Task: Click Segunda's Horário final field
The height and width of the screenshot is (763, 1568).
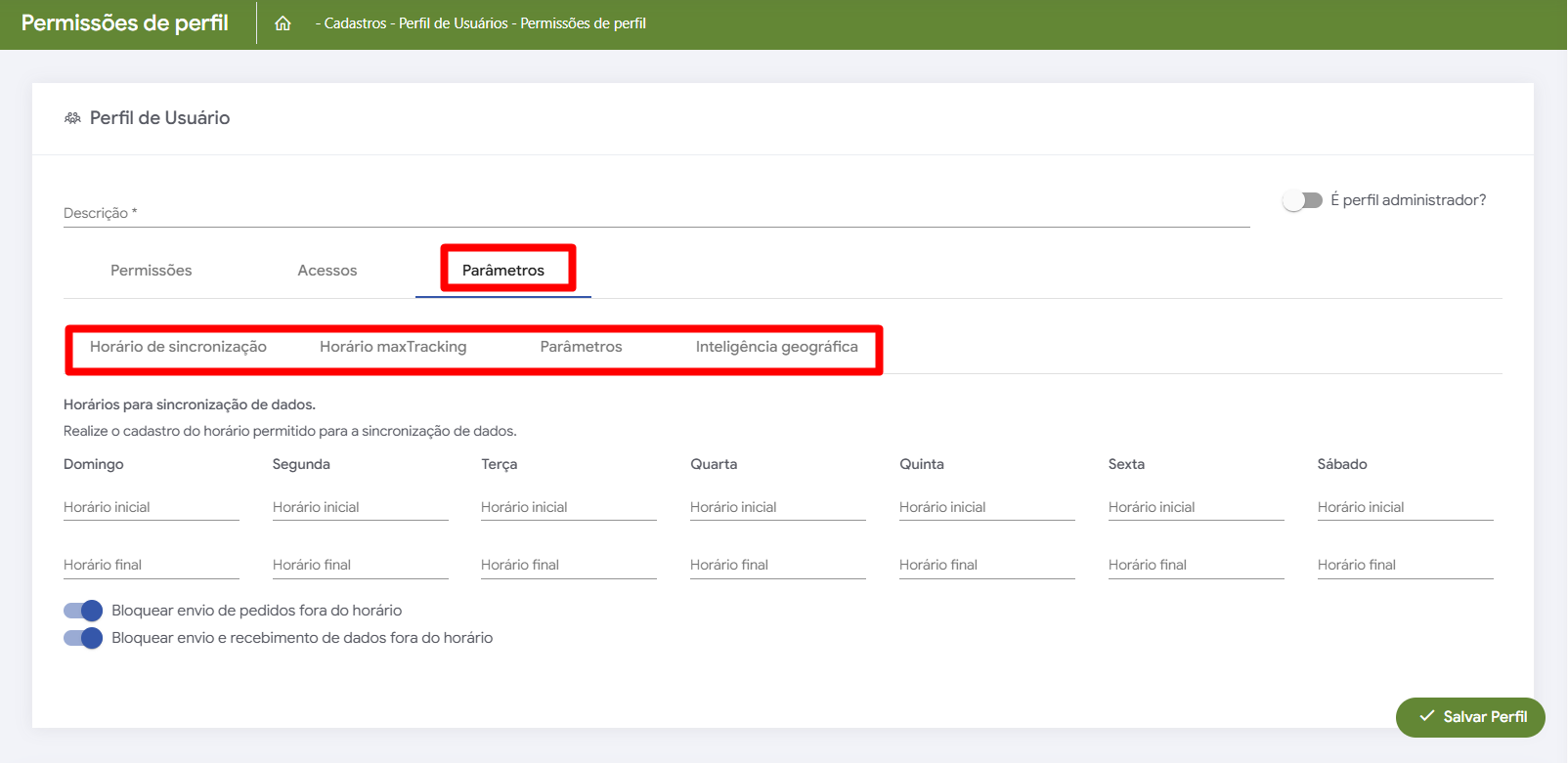Action: [x=360, y=565]
